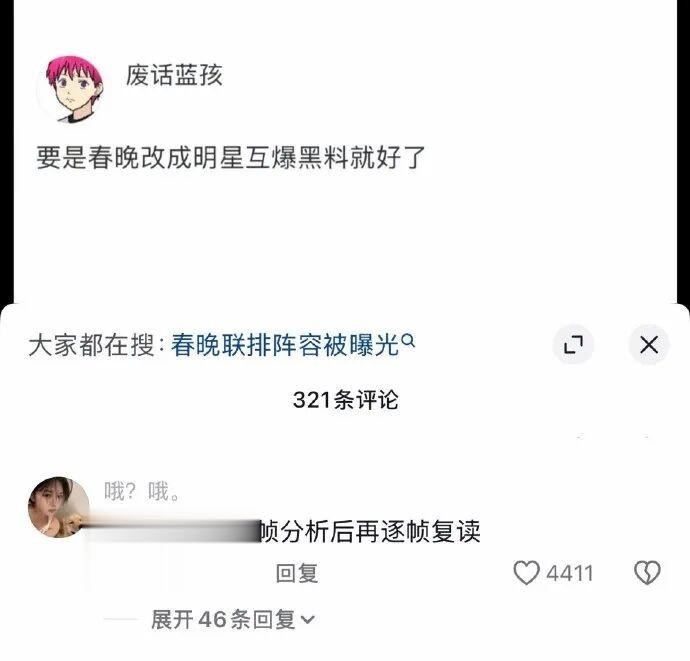Tap the comment text 帧分析后再逐帧复读

tap(370, 531)
